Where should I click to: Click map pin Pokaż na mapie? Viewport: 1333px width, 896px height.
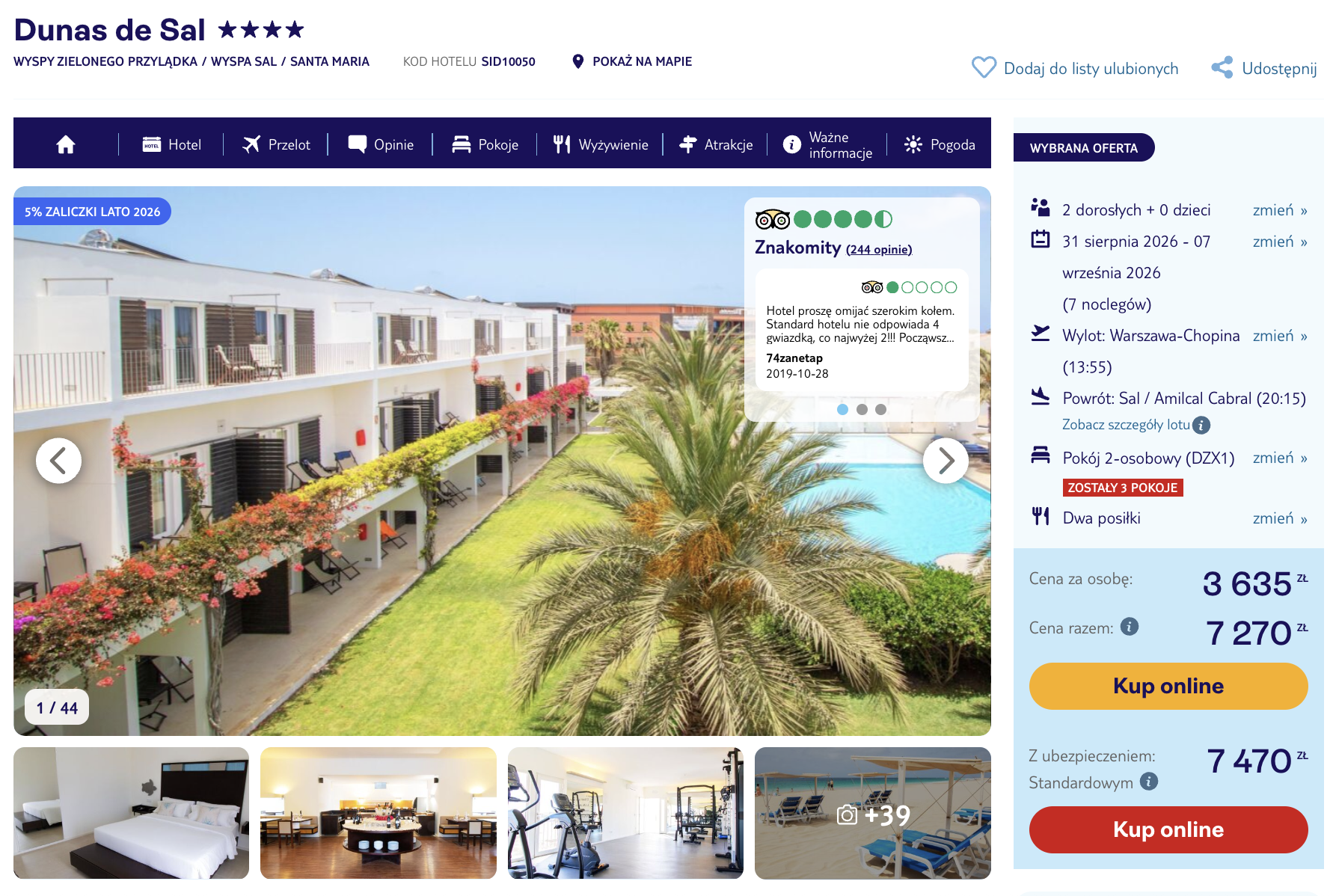tap(577, 61)
